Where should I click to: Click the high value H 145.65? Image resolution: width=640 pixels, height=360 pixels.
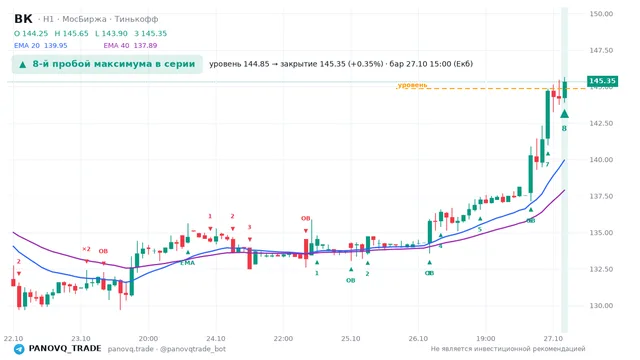(71, 33)
